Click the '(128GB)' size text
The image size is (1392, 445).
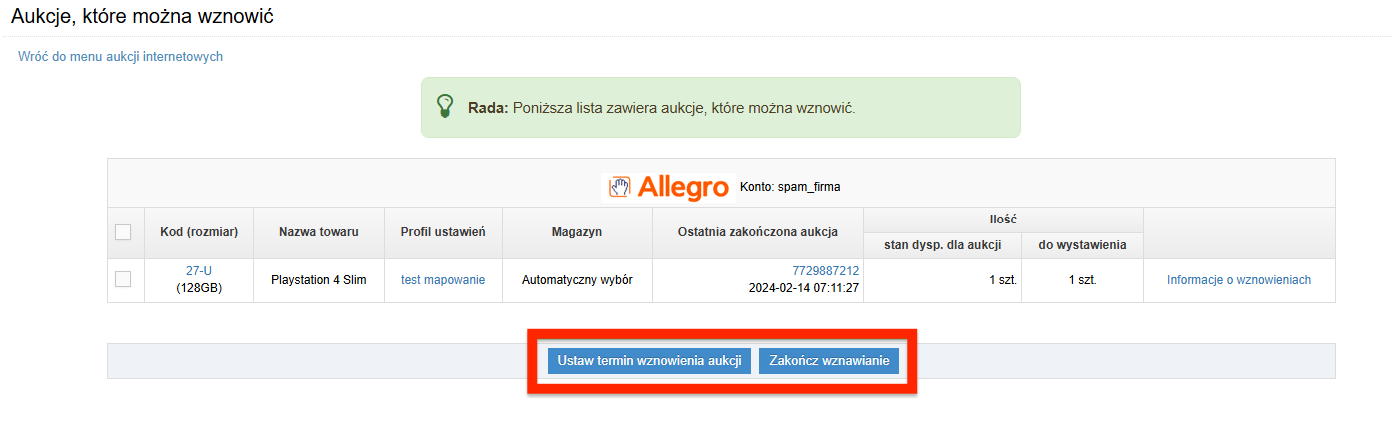coord(199,288)
